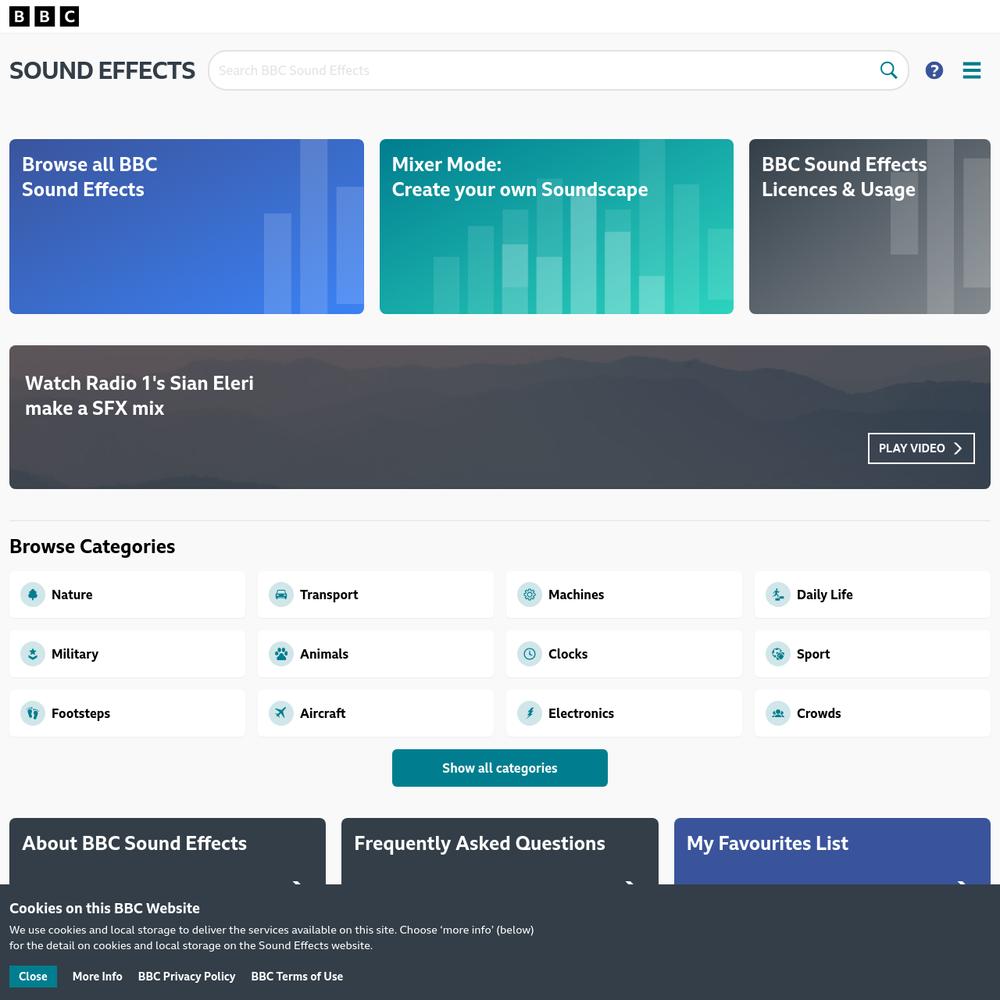Open Frequently Asked Questions card
The width and height of the screenshot is (1000, 1000).
[x=499, y=851]
